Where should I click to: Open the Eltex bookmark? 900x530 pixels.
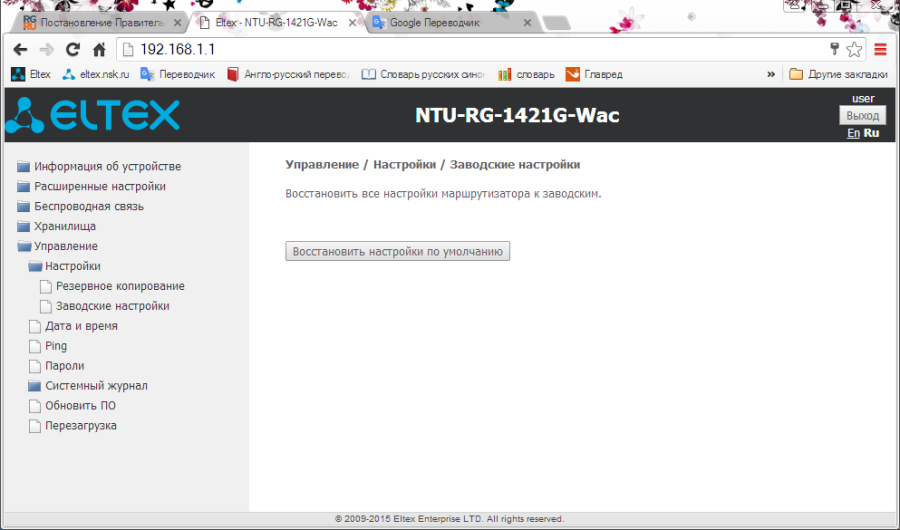coord(31,74)
